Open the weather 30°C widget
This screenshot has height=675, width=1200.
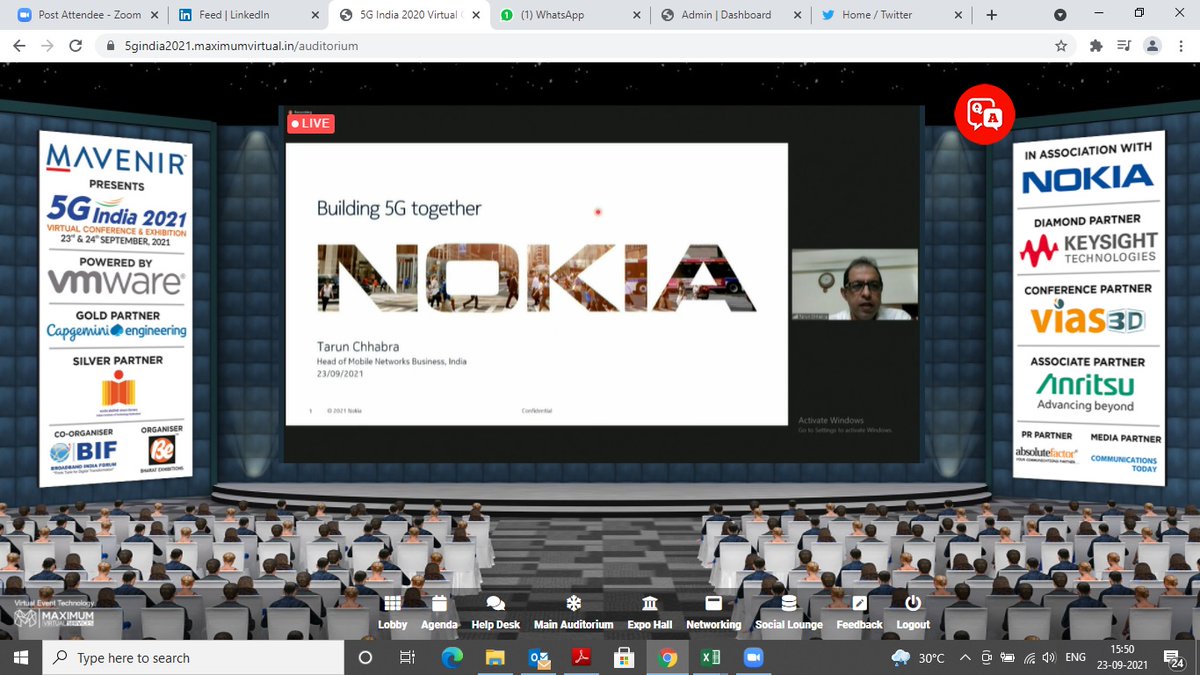917,657
